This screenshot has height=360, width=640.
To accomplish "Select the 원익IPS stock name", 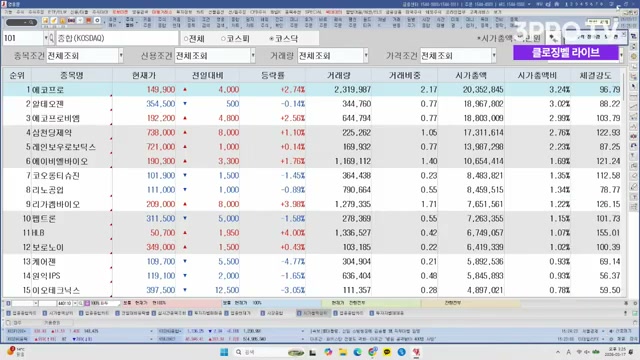I will (46, 276).
